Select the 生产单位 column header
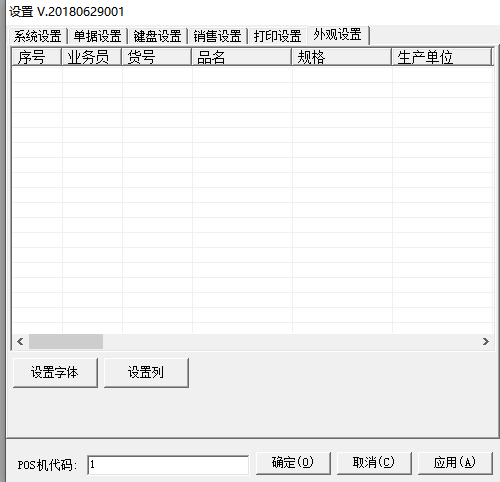 pos(442,57)
